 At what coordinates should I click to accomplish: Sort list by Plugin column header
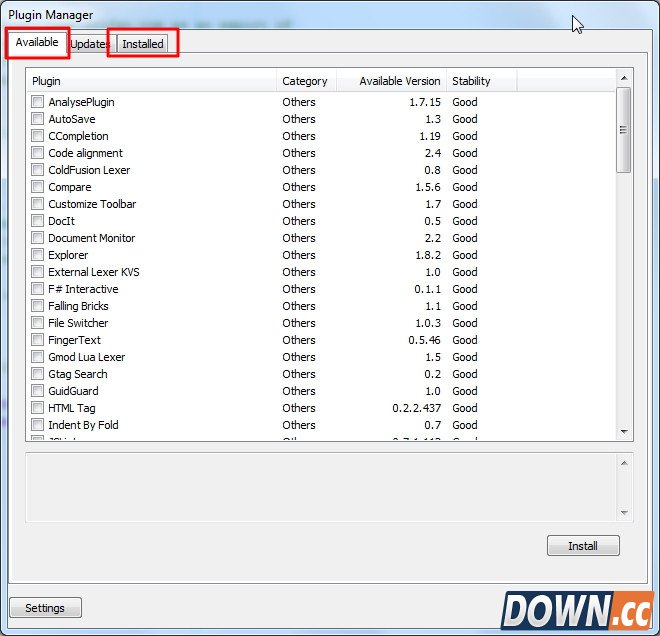click(150, 81)
